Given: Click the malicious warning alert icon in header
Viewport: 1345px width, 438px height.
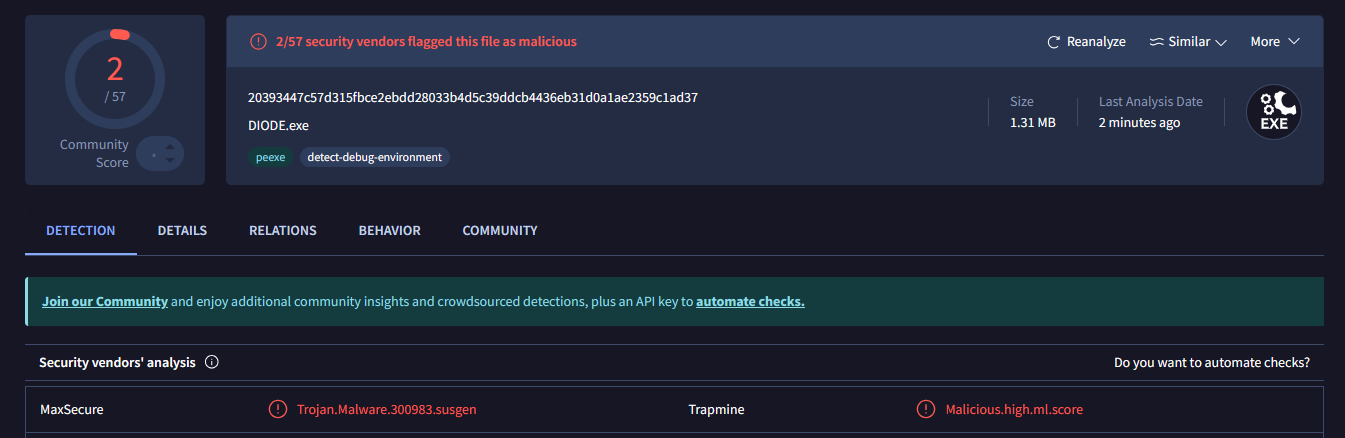Looking at the screenshot, I should point(258,42).
